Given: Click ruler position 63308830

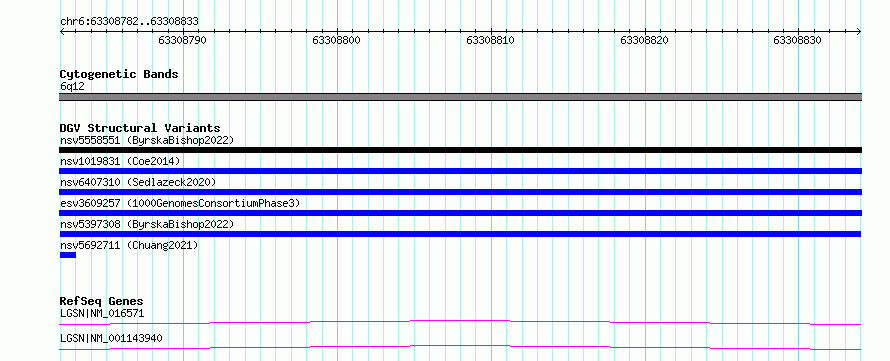Looking at the screenshot, I should [x=797, y=40].
